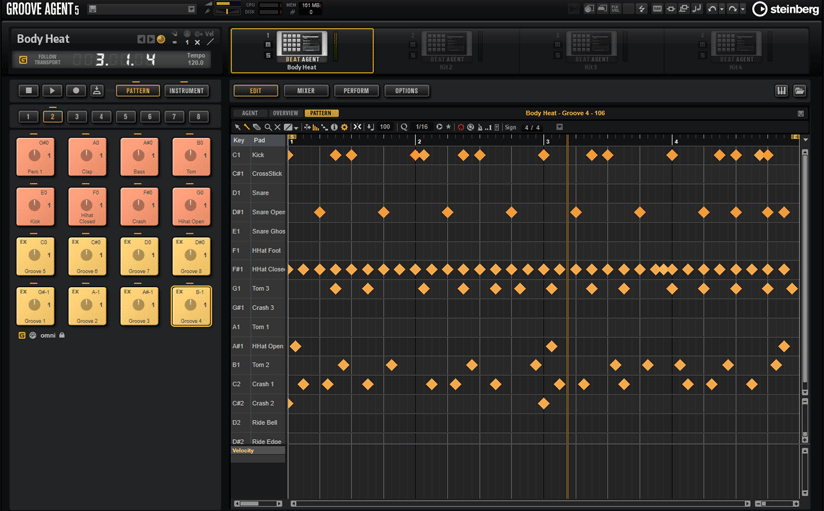Click the lock icon beside omni
This screenshot has width=824, height=511.
62,335
